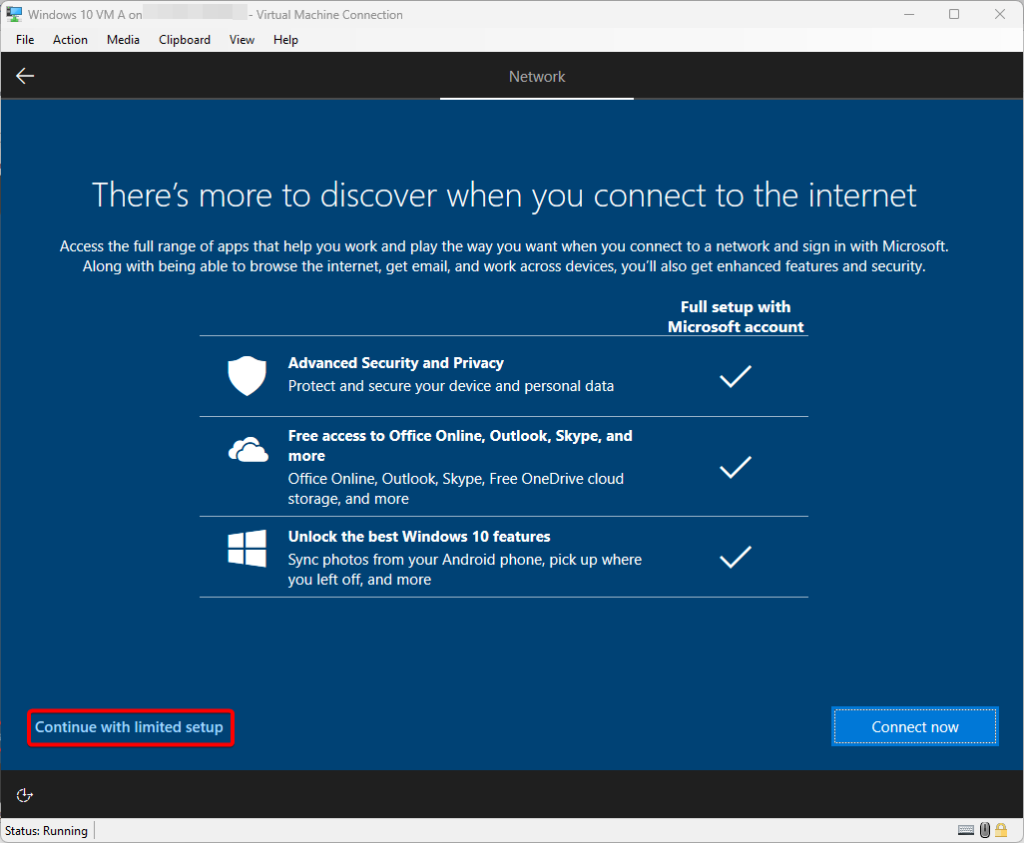The height and width of the screenshot is (843, 1024).
Task: Open the Clipboard menu
Action: pyautogui.click(x=184, y=40)
